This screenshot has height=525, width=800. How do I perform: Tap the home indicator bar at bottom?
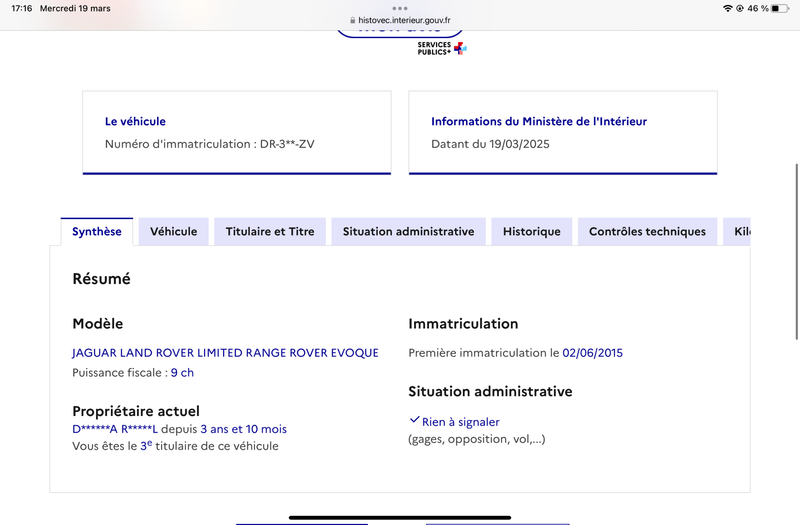pos(400,517)
